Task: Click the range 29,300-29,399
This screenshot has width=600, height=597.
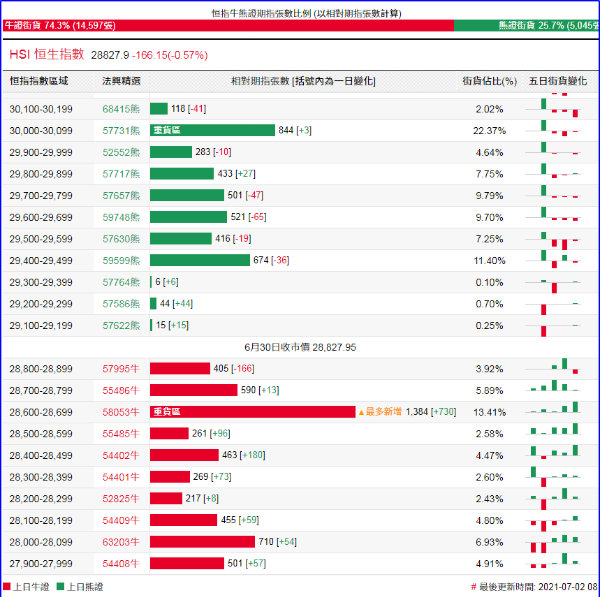Action: click(41, 282)
